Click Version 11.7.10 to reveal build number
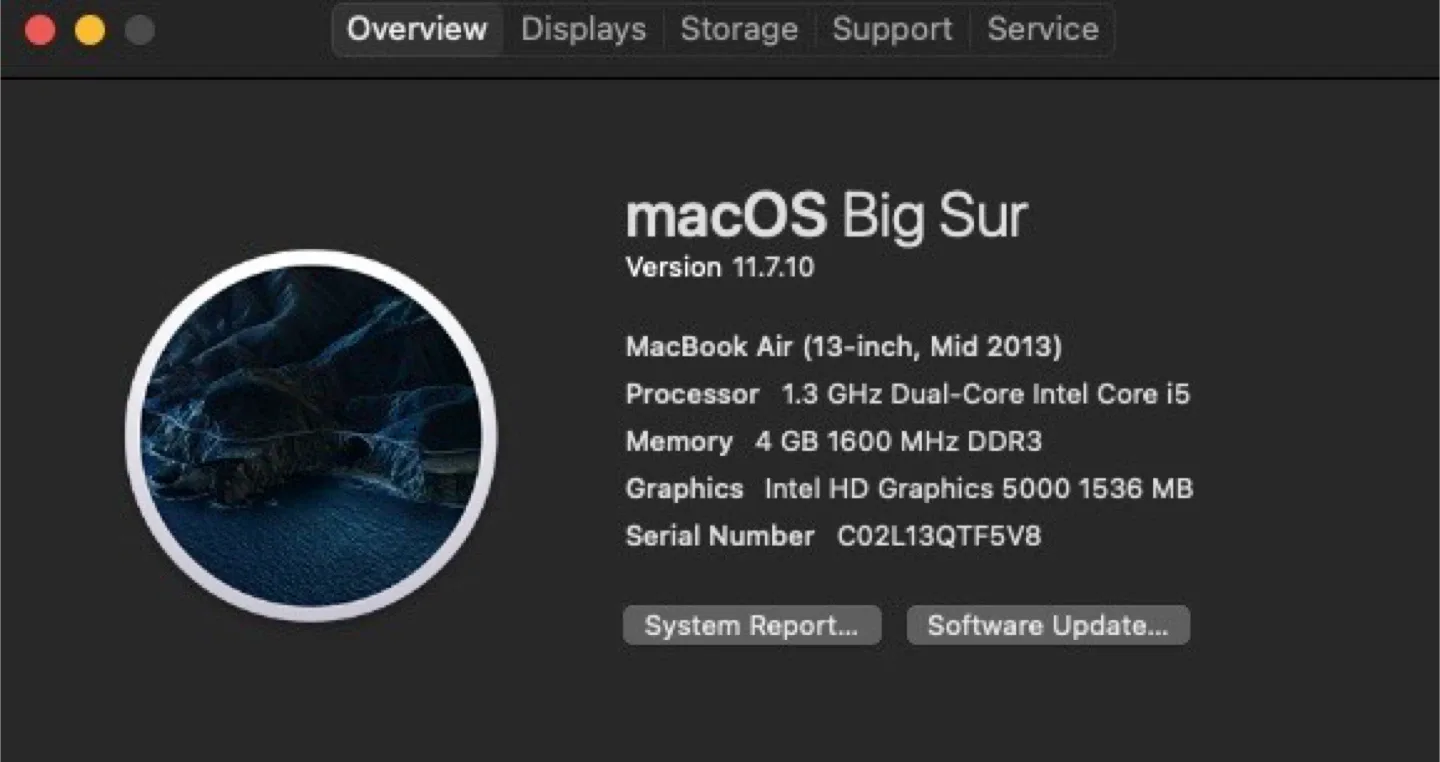Viewport: 1440px width, 762px height. point(719,267)
